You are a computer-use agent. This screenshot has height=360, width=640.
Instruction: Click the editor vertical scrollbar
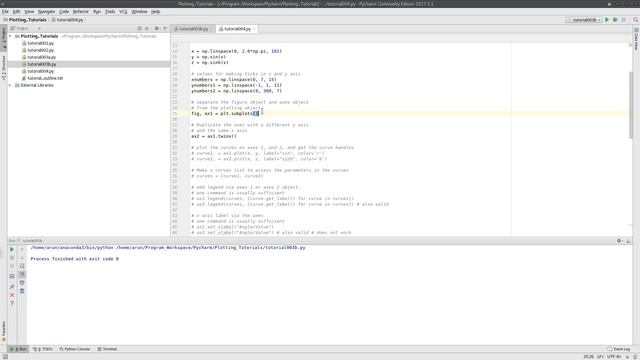631,105
